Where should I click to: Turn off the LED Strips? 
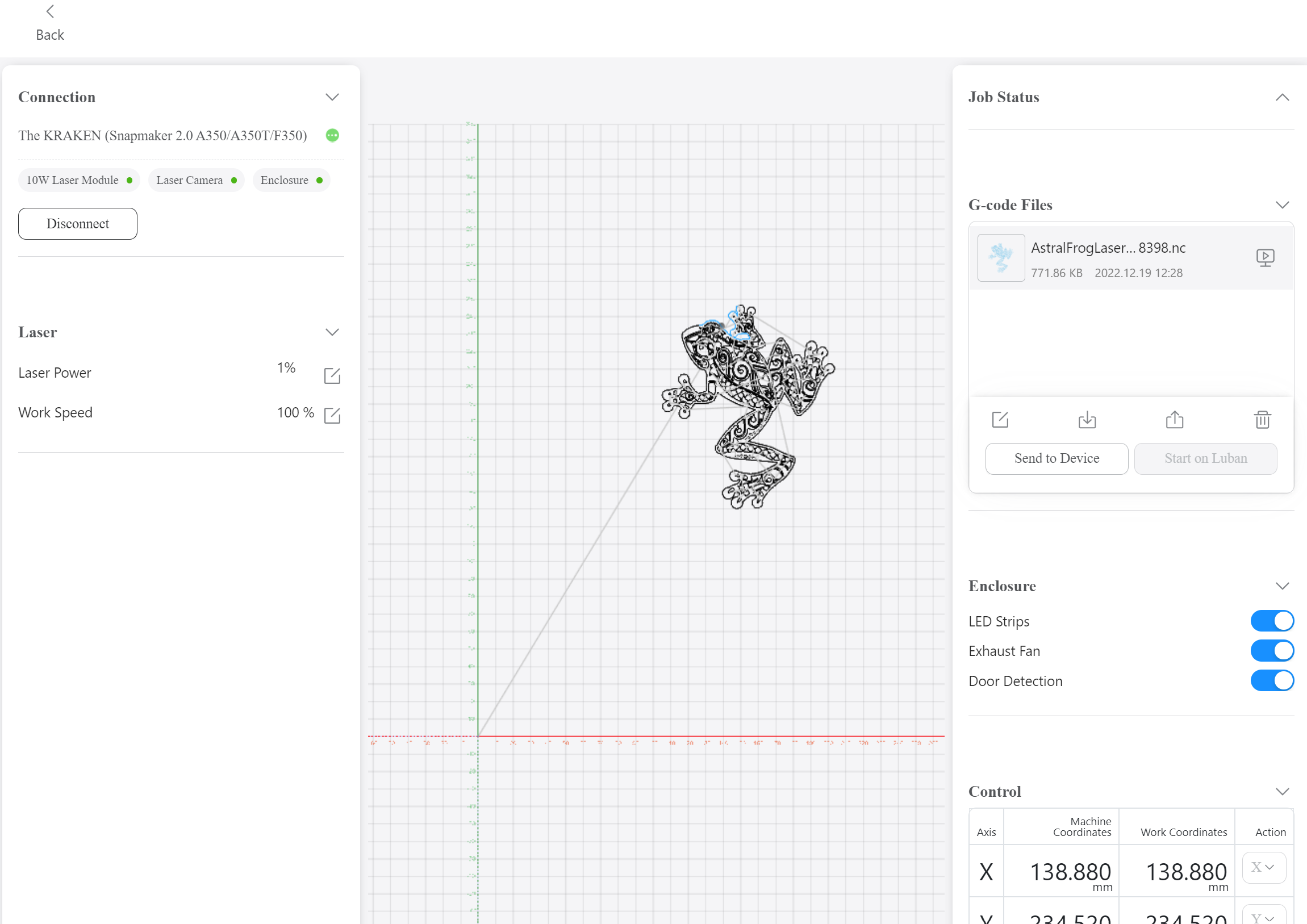pyautogui.click(x=1272, y=621)
